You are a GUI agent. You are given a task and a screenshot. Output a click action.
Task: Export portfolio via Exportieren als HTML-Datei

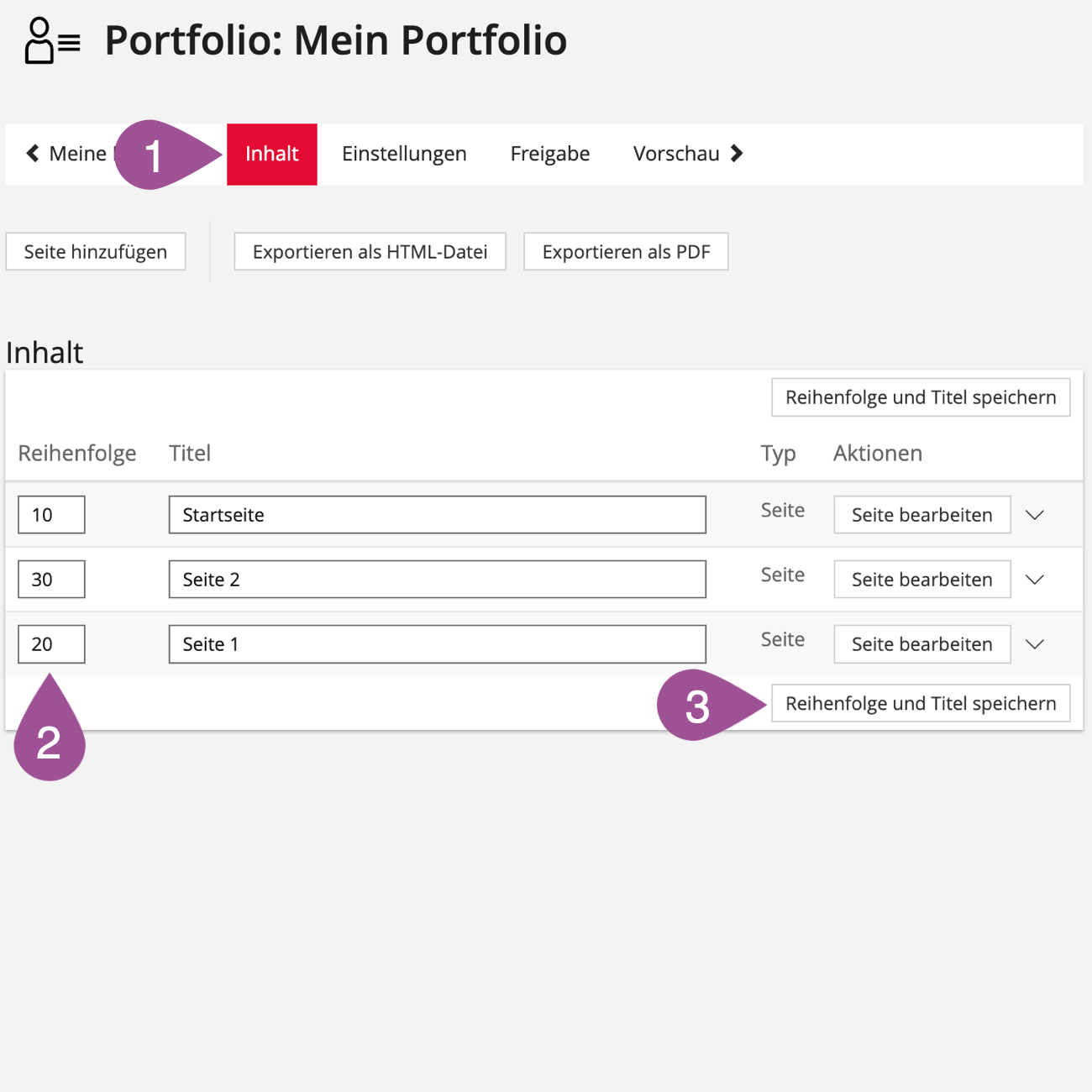(370, 252)
